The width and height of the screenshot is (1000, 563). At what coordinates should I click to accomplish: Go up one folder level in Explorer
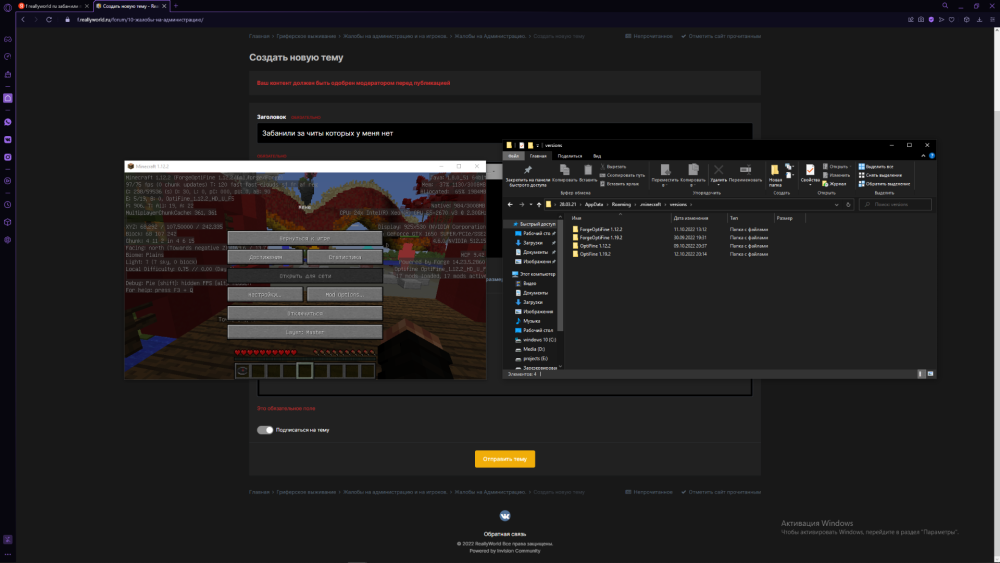pyautogui.click(x=539, y=205)
